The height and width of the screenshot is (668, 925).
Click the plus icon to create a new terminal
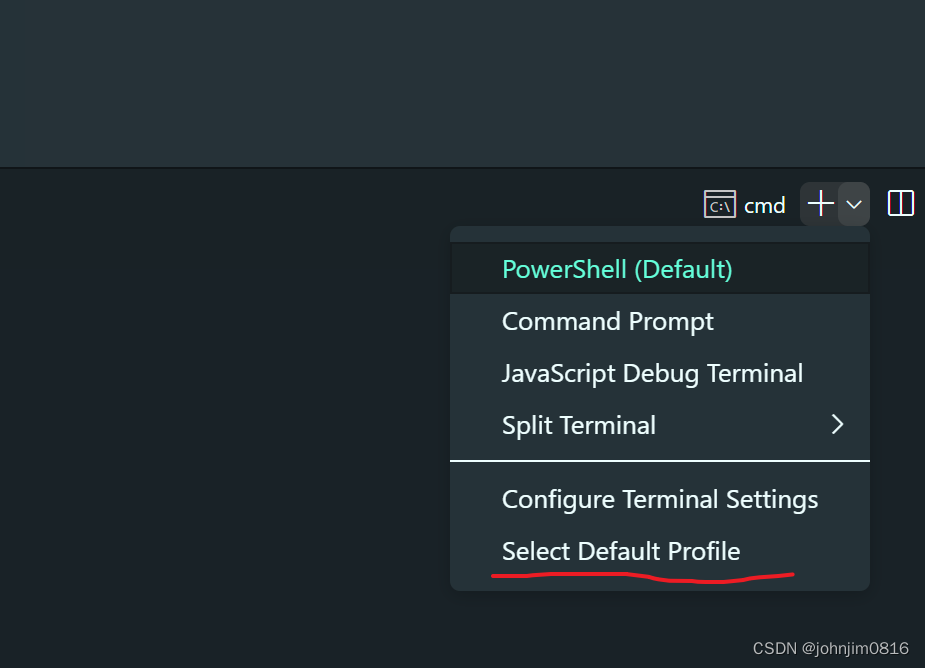[819, 204]
